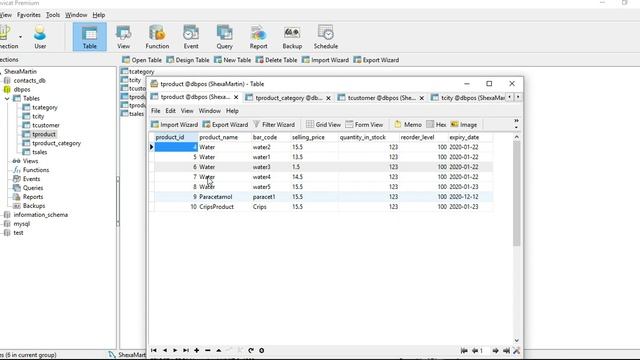
Task: Sort by selling_price column header
Action: (308, 137)
